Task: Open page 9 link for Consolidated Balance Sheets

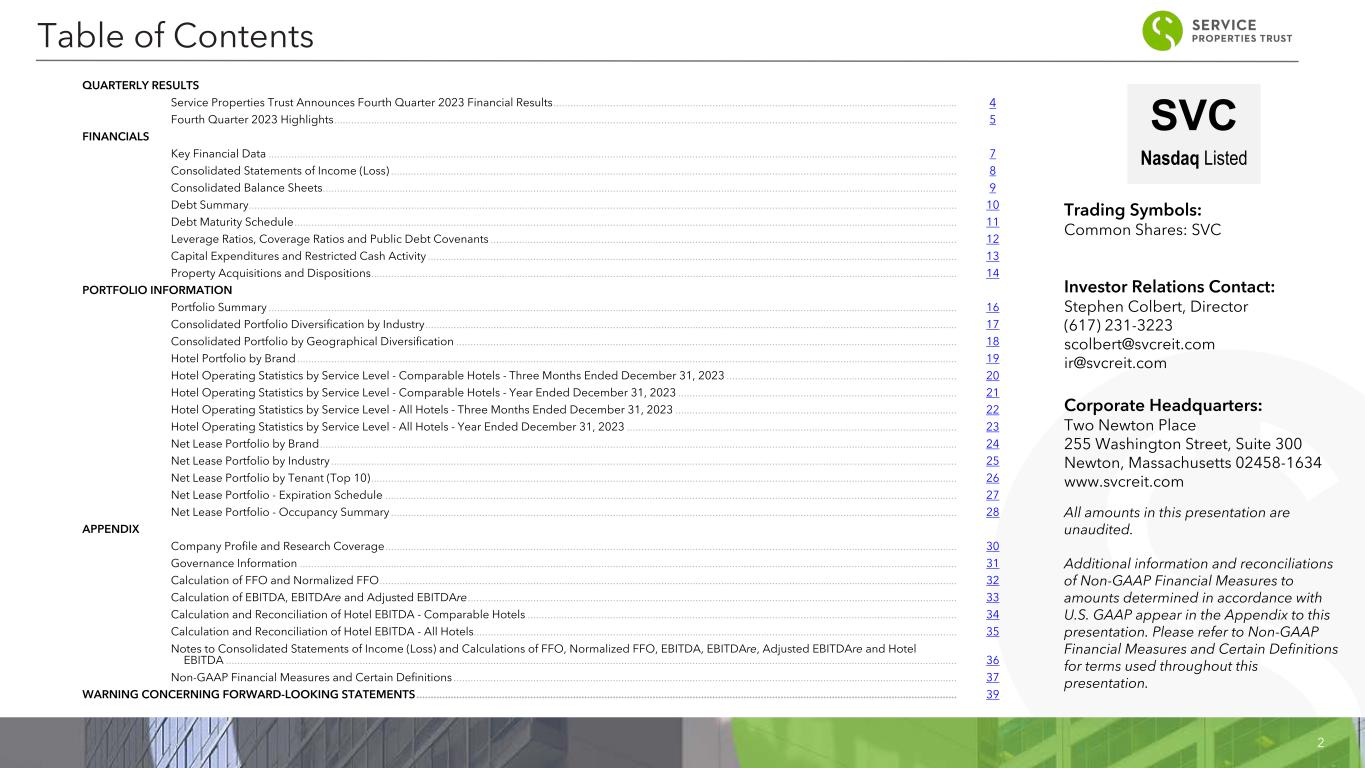Action: coord(991,188)
